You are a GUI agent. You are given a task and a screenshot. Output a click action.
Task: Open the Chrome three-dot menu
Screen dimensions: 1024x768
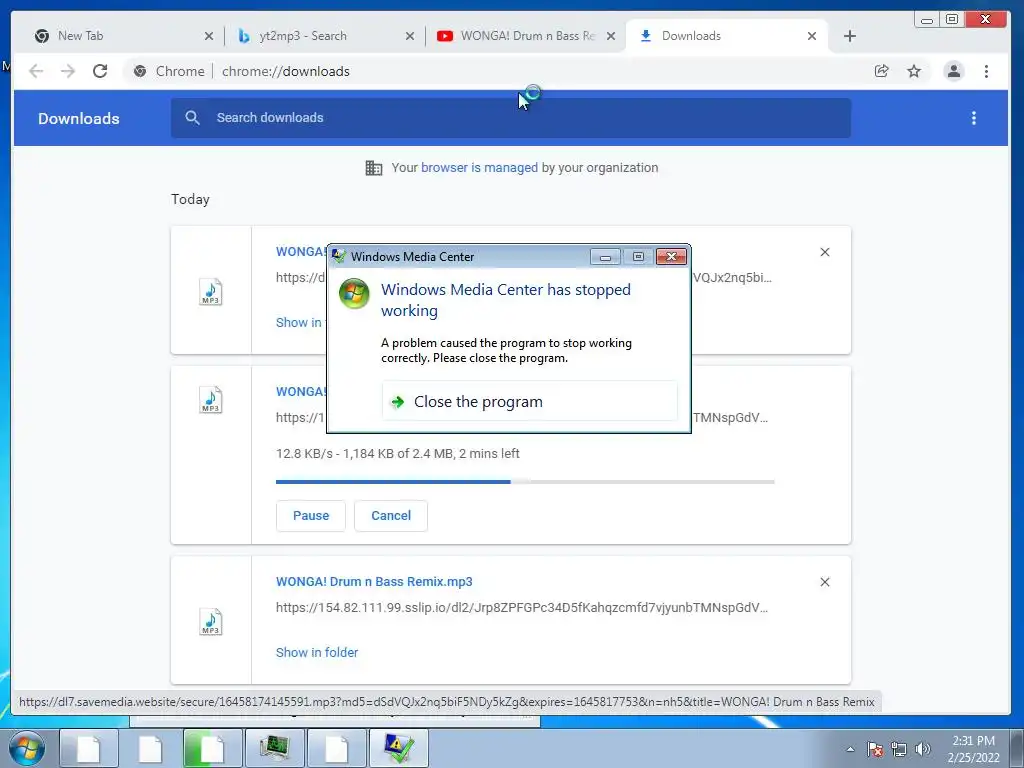click(986, 71)
